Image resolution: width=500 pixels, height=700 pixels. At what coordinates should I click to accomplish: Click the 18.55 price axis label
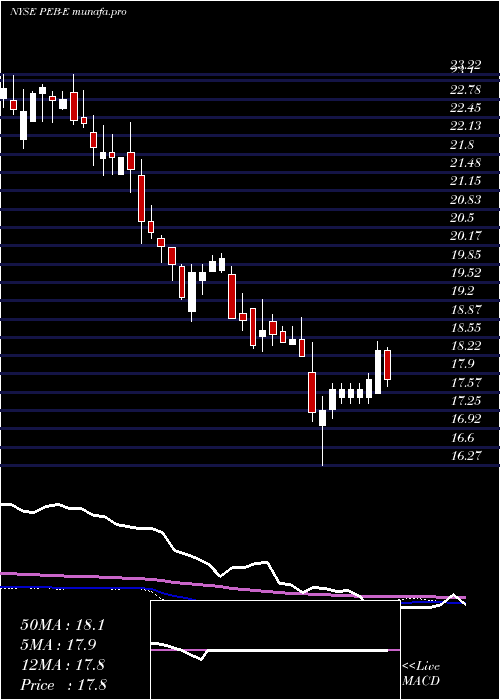466,328
